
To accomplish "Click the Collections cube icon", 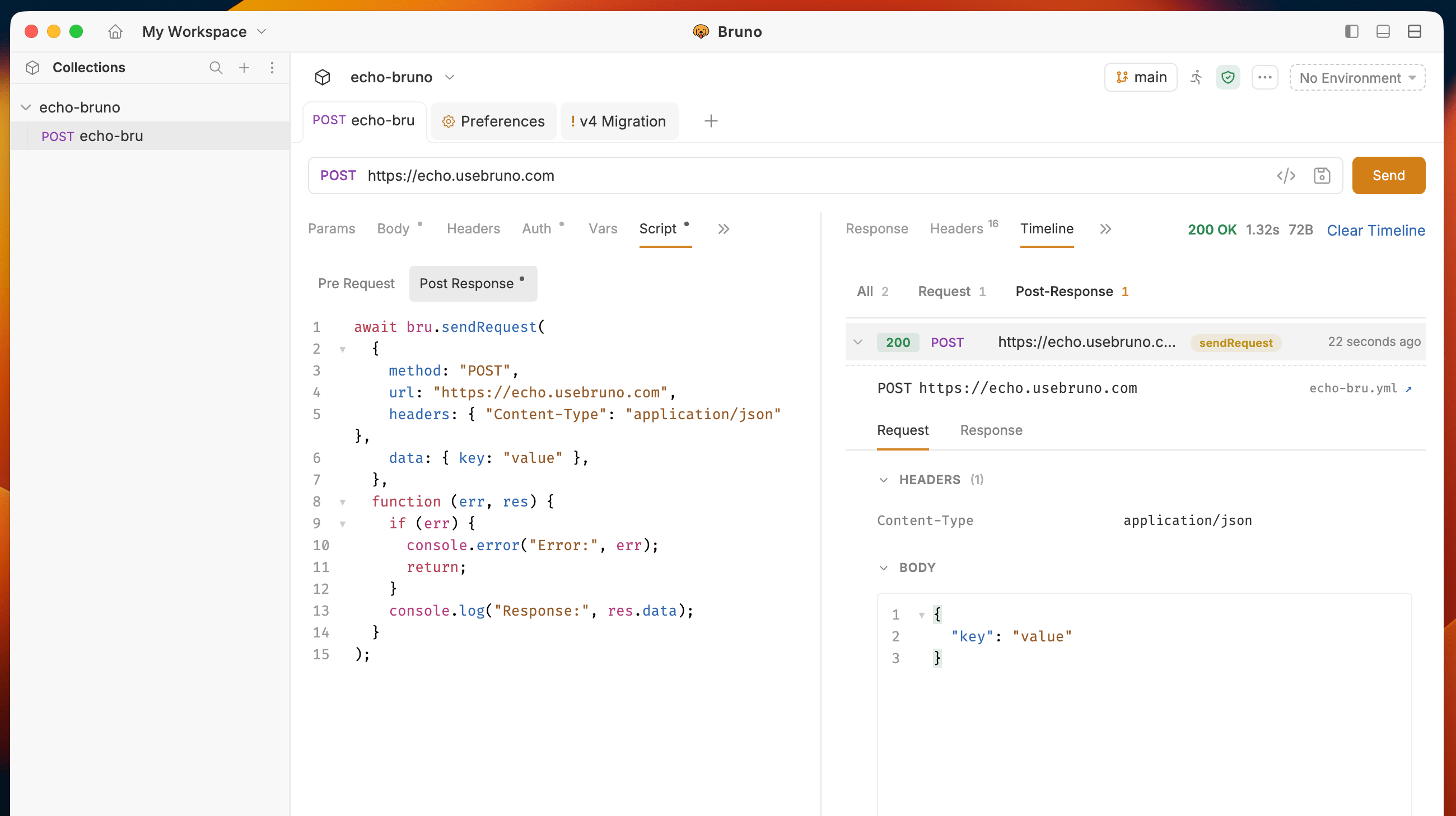I will (33, 68).
